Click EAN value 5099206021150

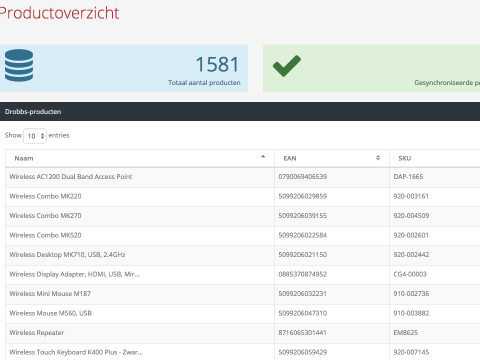point(303,255)
